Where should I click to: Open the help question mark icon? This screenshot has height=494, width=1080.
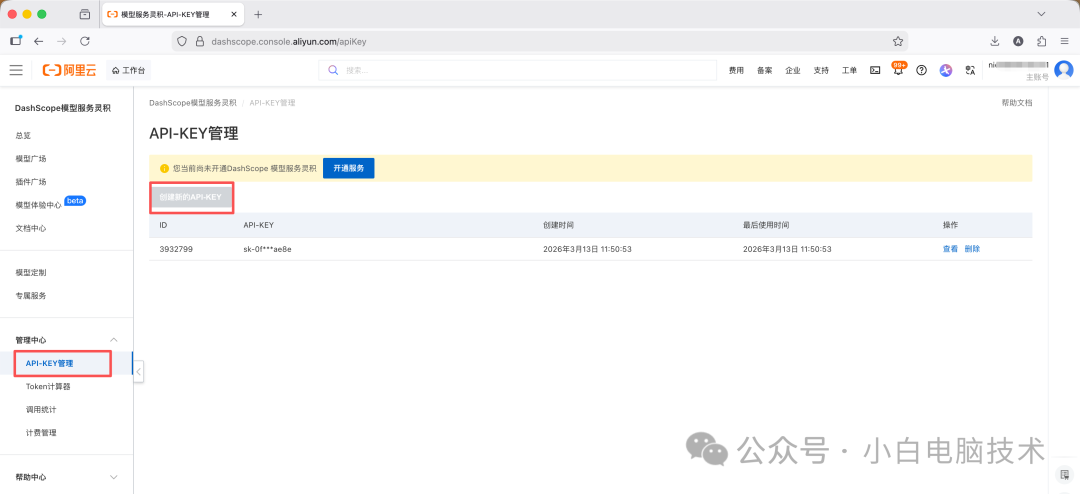click(x=922, y=70)
